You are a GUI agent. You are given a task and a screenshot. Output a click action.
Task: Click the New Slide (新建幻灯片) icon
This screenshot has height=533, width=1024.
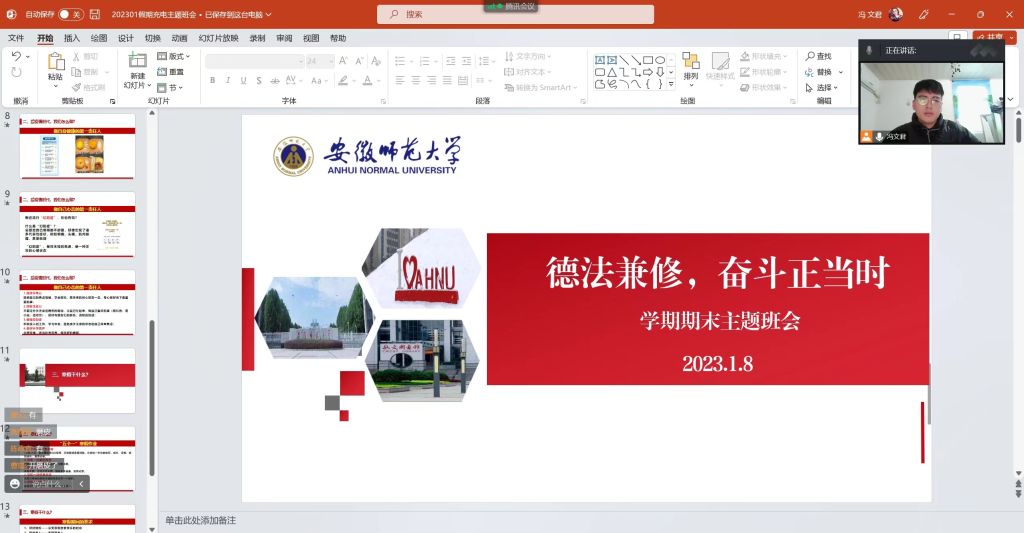[x=137, y=62]
